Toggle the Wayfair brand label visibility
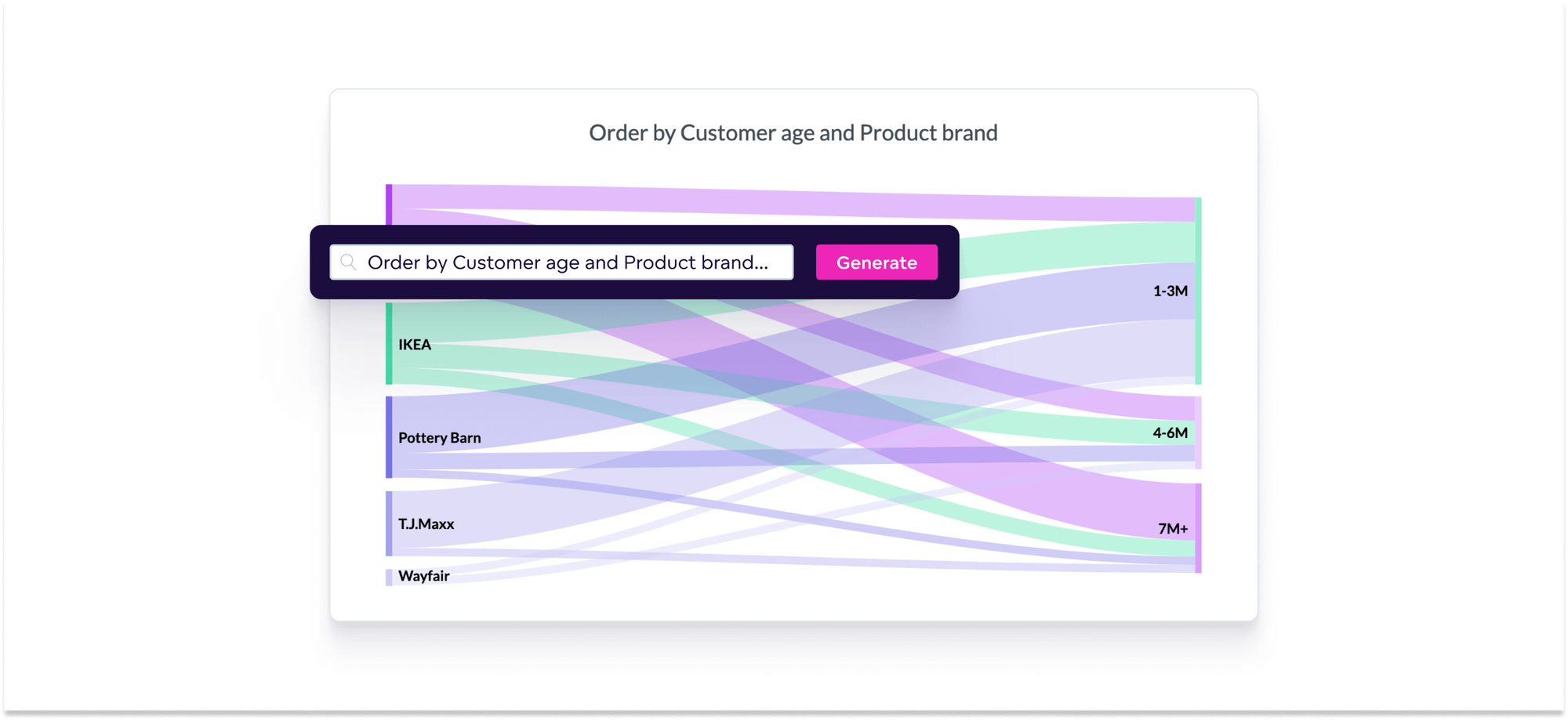This screenshot has height=720, width=1568. 423,576
